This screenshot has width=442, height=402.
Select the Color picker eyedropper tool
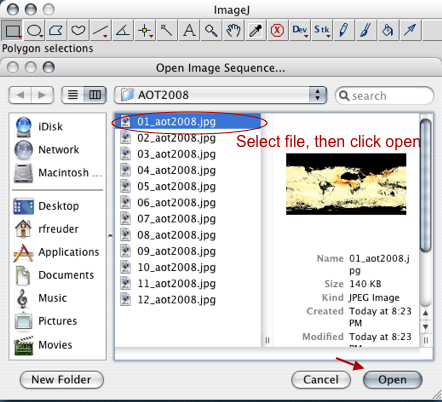coord(255,30)
